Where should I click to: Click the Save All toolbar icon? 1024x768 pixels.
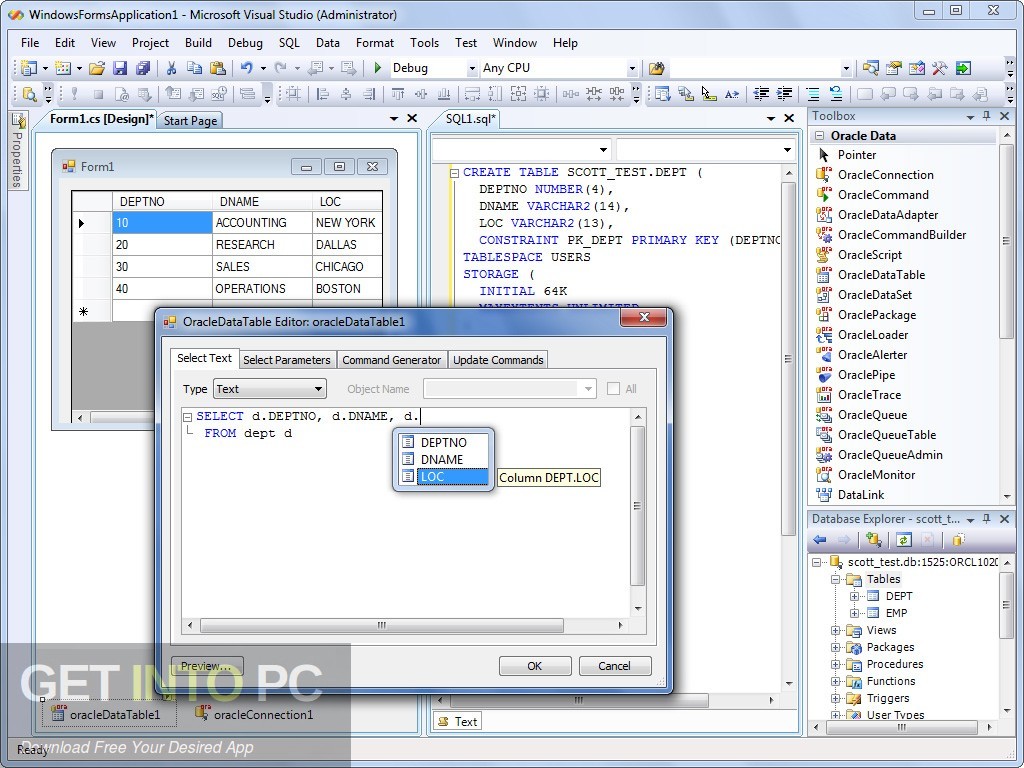[143, 68]
